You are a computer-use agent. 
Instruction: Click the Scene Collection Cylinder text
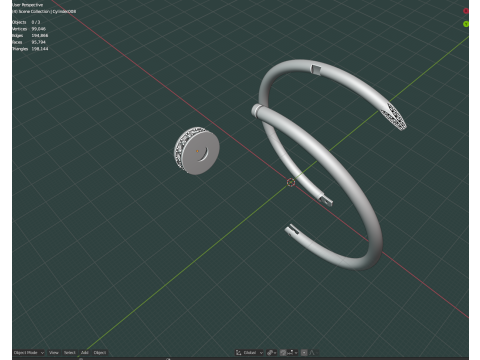pos(44,11)
